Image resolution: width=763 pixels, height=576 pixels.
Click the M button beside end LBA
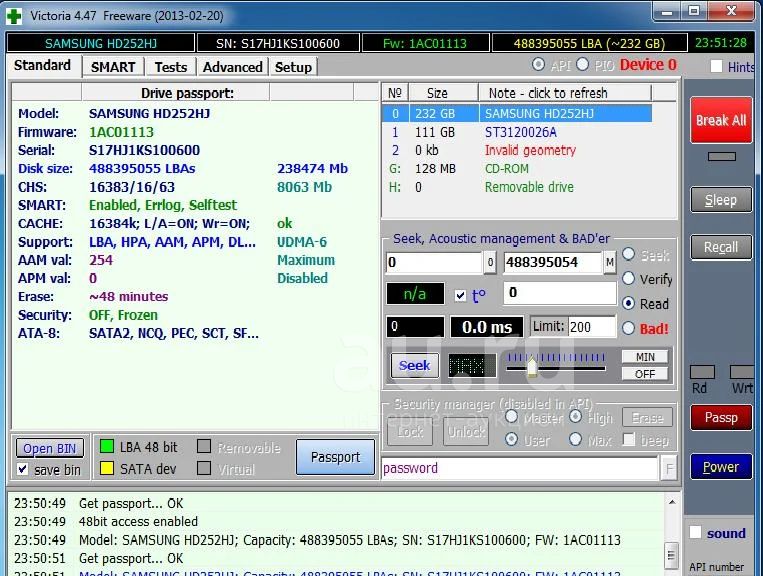(x=610, y=263)
